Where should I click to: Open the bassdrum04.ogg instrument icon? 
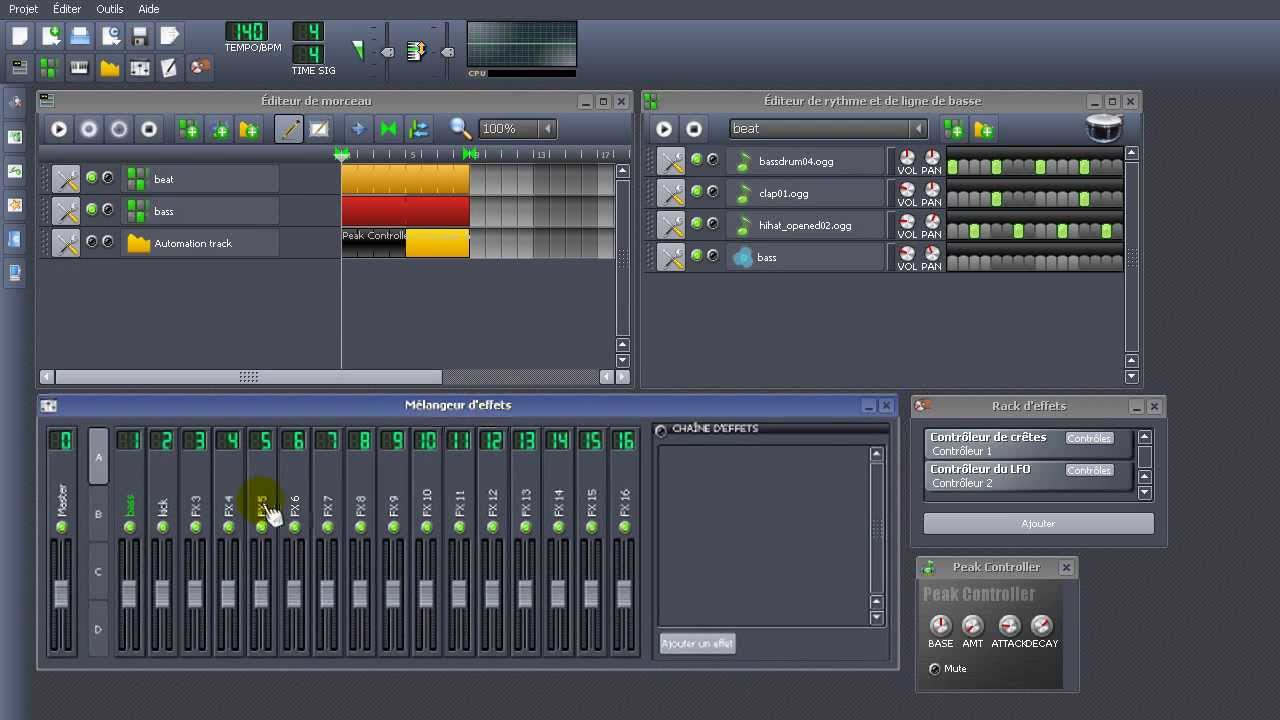pos(743,162)
